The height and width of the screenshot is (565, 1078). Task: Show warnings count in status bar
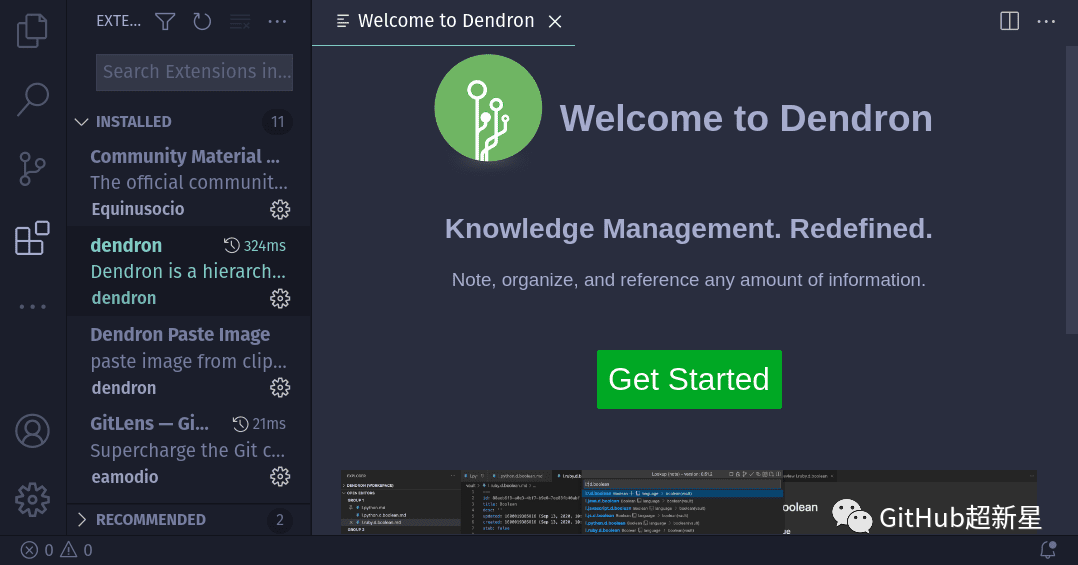[x=76, y=550]
